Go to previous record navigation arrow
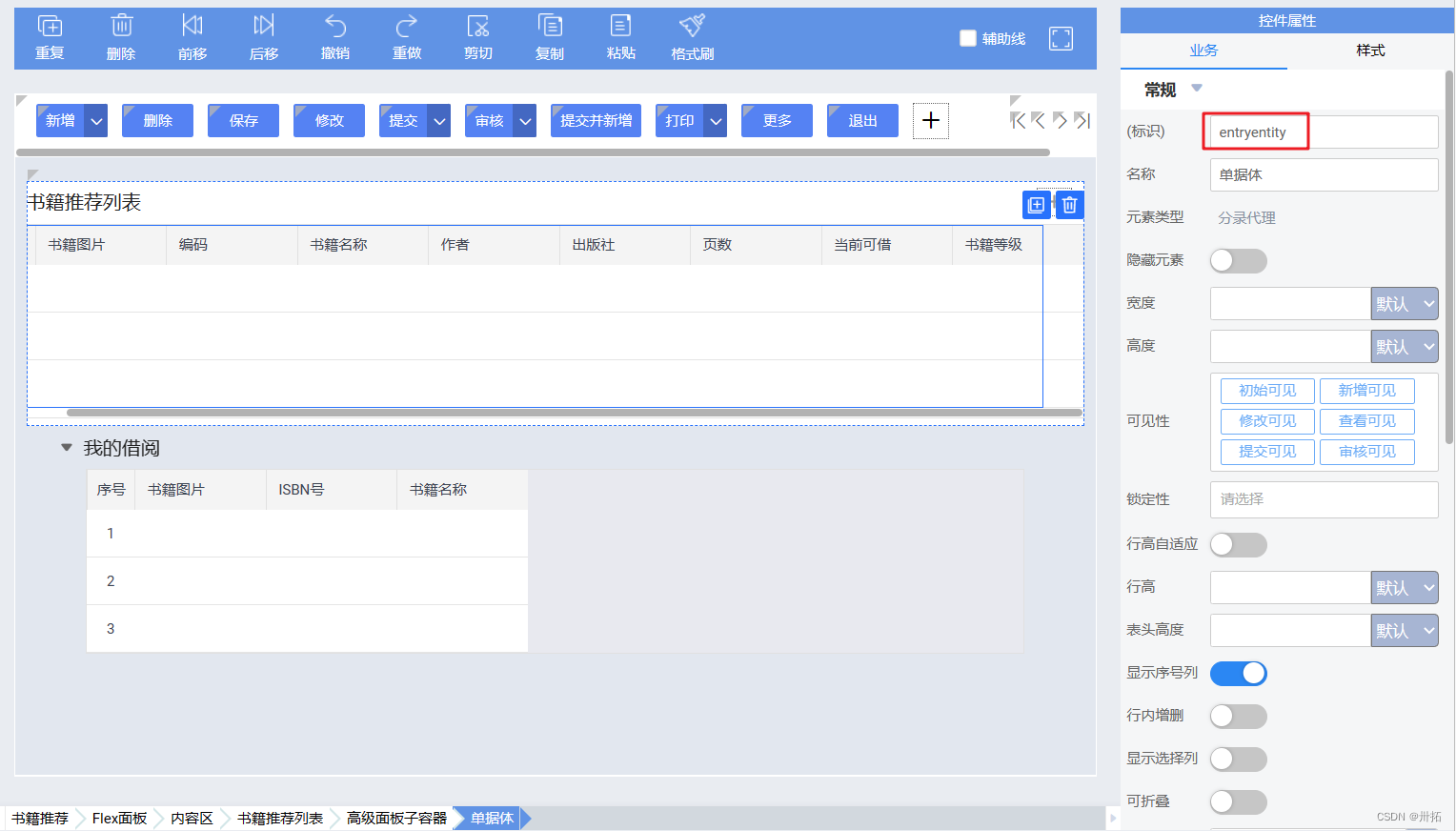The width and height of the screenshot is (1456, 831). (1039, 121)
